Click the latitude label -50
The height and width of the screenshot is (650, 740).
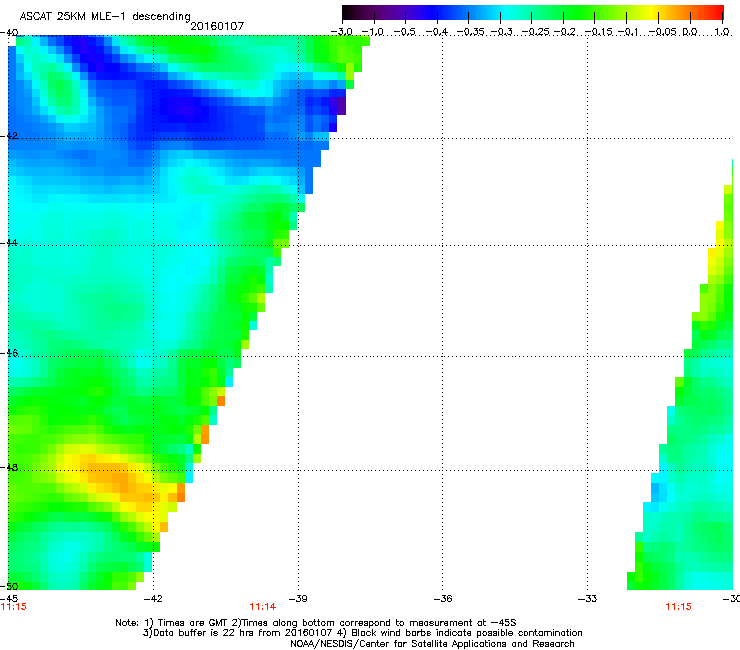coord(9,587)
